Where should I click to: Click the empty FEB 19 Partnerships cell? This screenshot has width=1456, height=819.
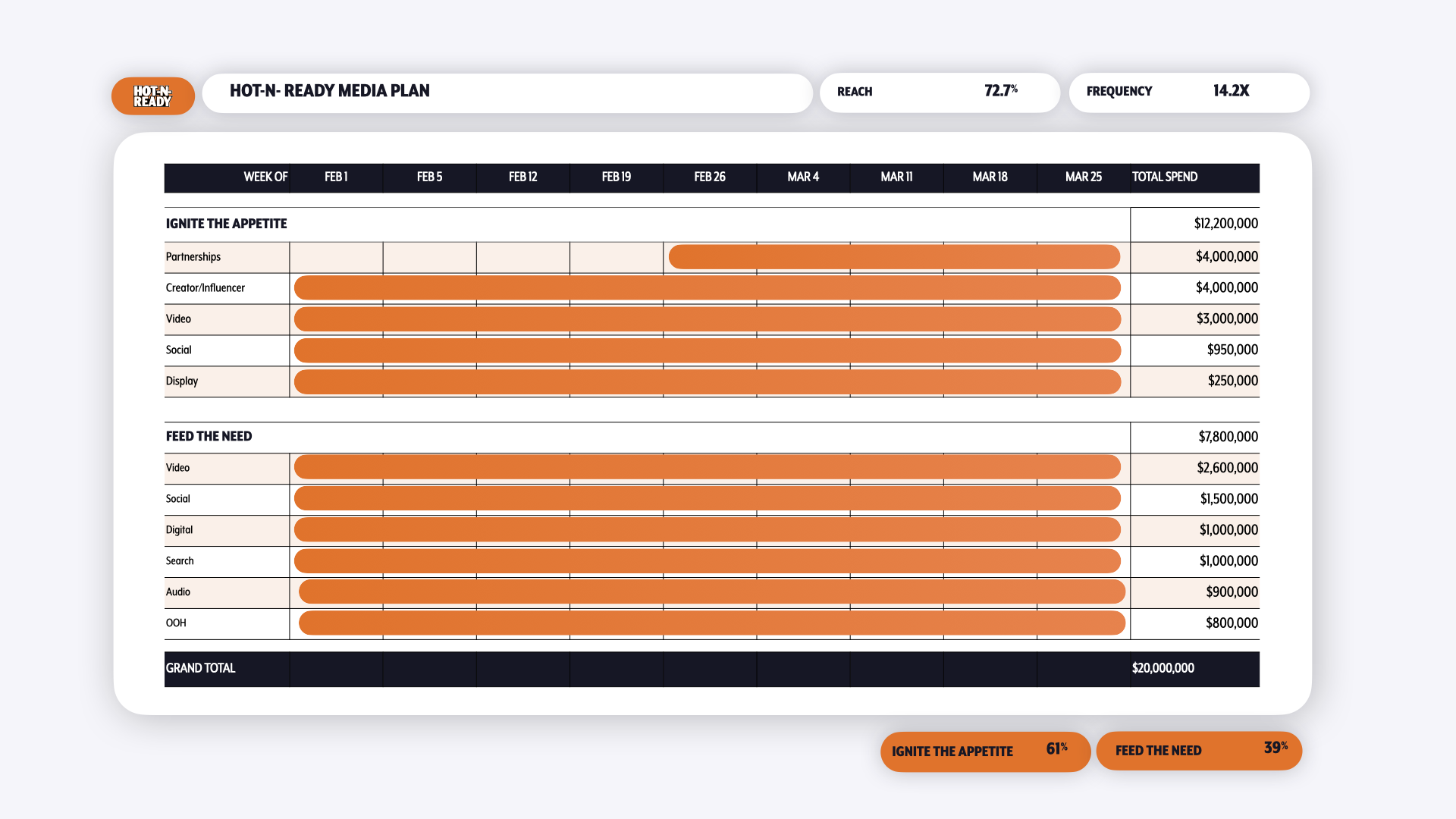pos(616,258)
